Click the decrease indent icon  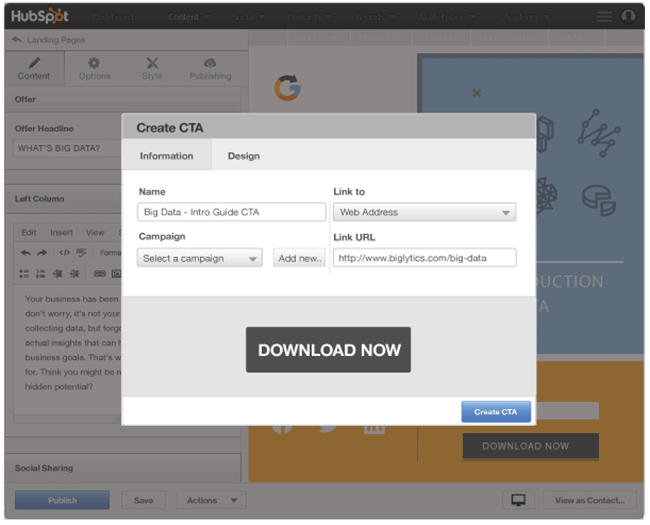coord(58,274)
